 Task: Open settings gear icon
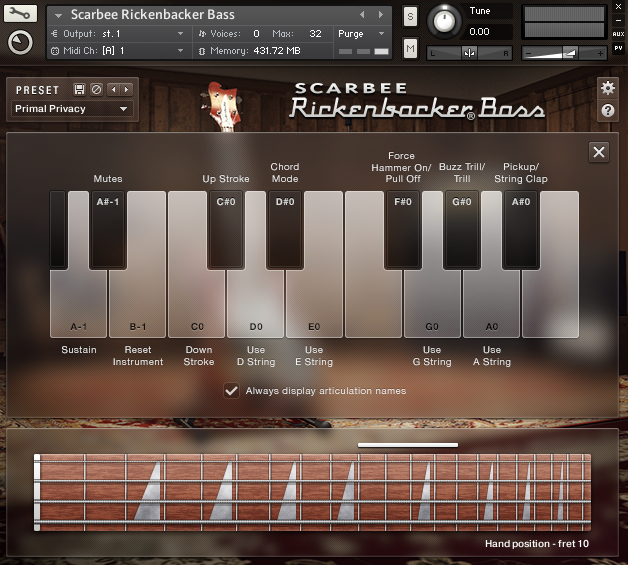pyautogui.click(x=608, y=88)
